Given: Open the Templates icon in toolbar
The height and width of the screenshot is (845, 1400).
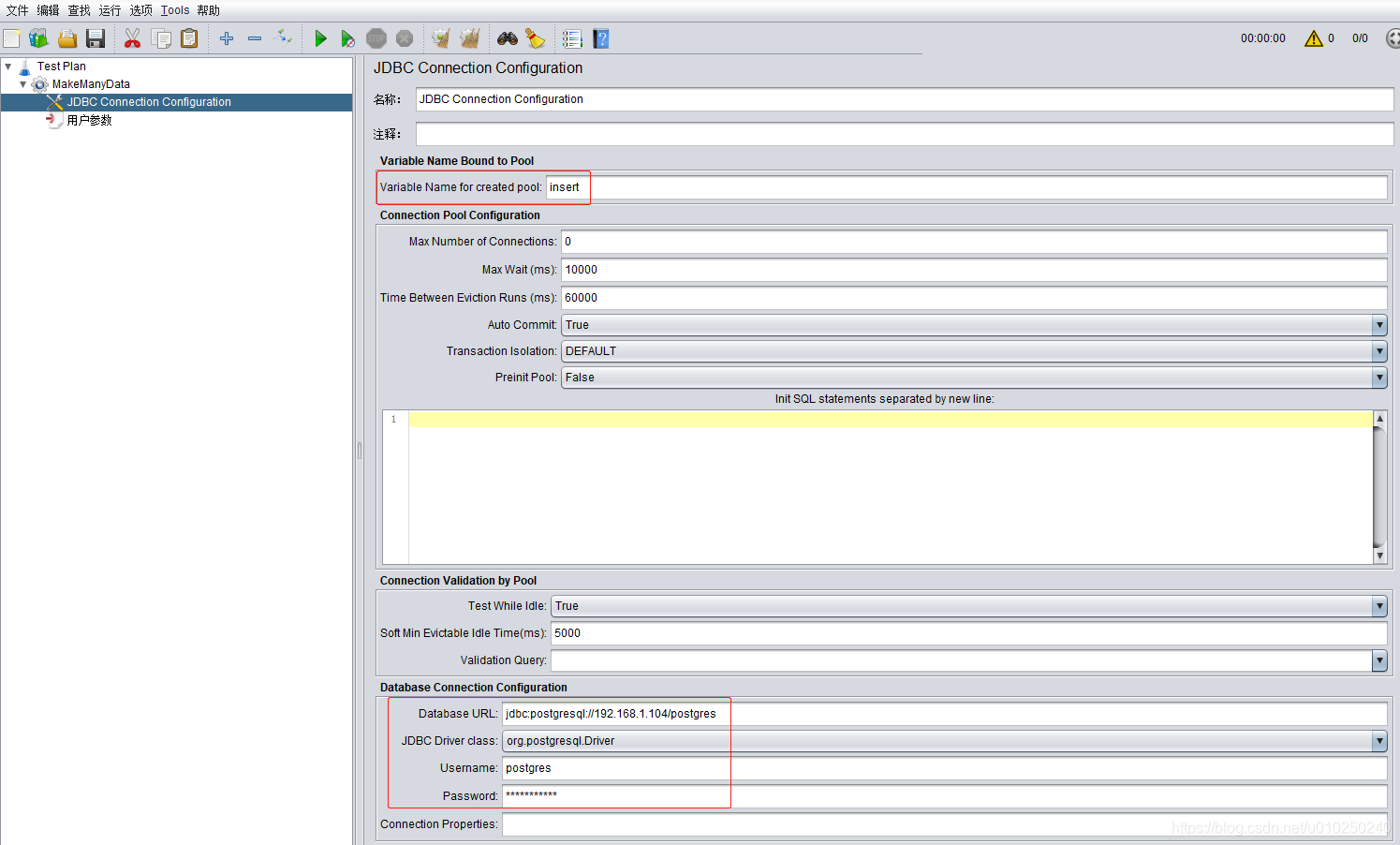Looking at the screenshot, I should coord(38,38).
